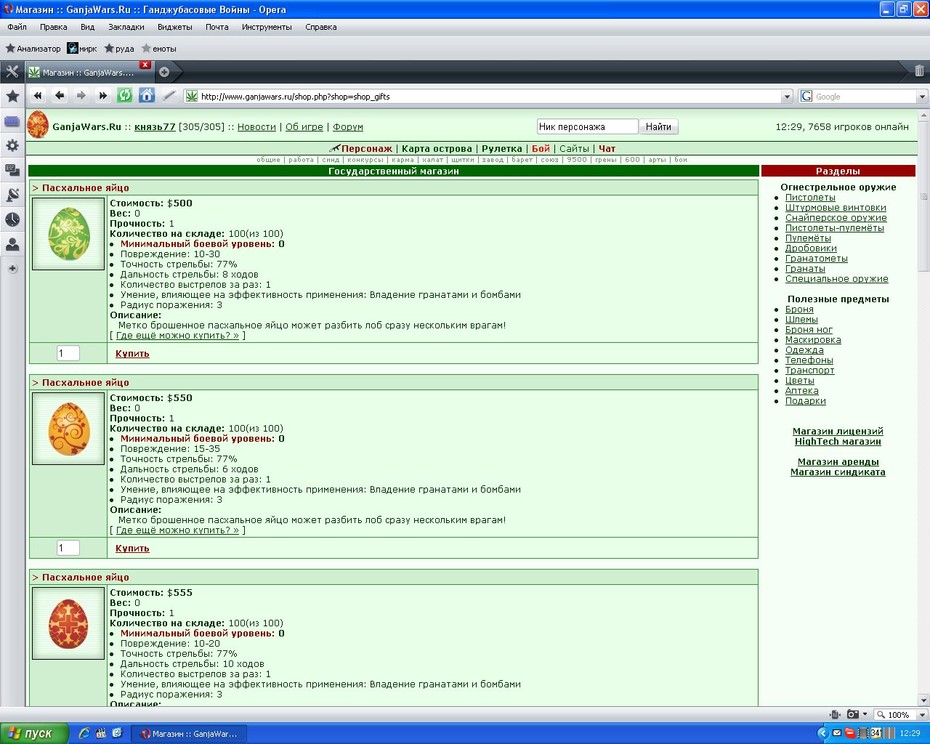This screenshot has width=930, height=744.
Task: Open the Закладки menu
Action: click(126, 27)
